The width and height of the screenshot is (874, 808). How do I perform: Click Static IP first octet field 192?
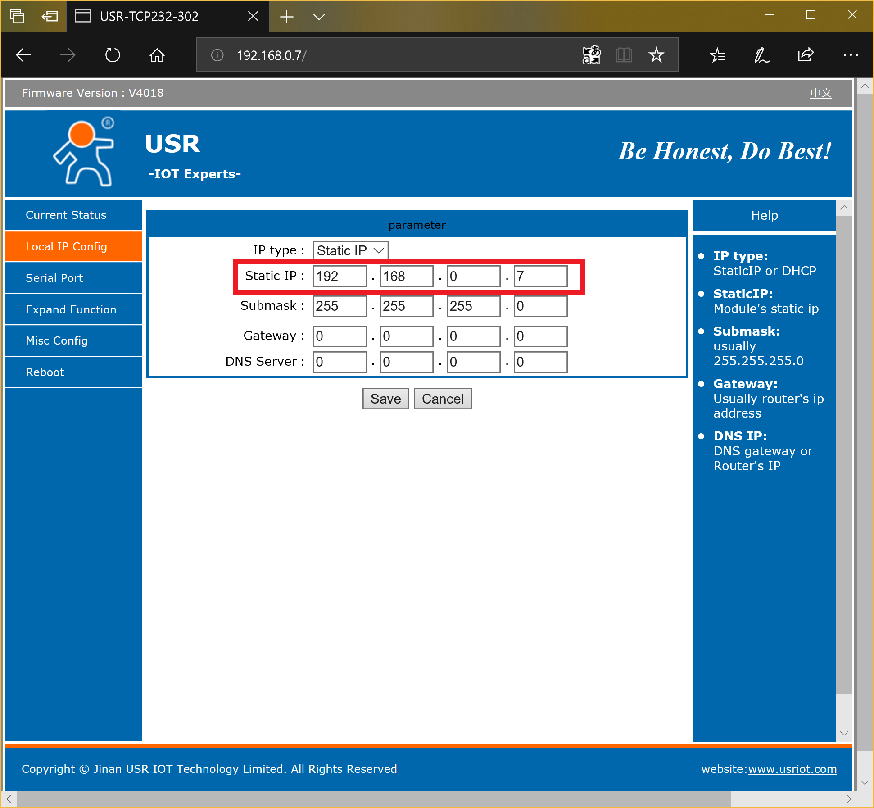[339, 276]
